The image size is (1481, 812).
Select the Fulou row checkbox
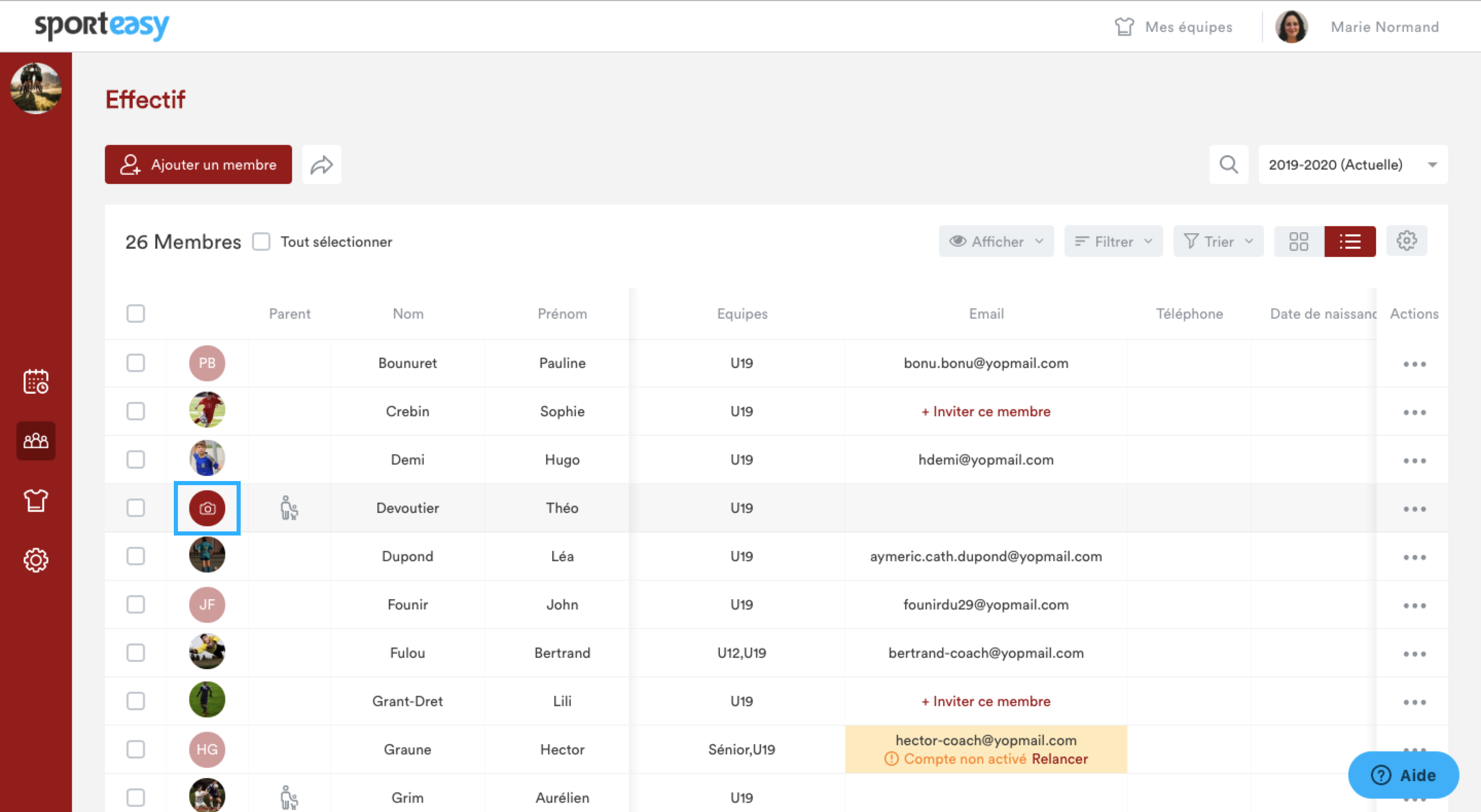click(x=136, y=653)
